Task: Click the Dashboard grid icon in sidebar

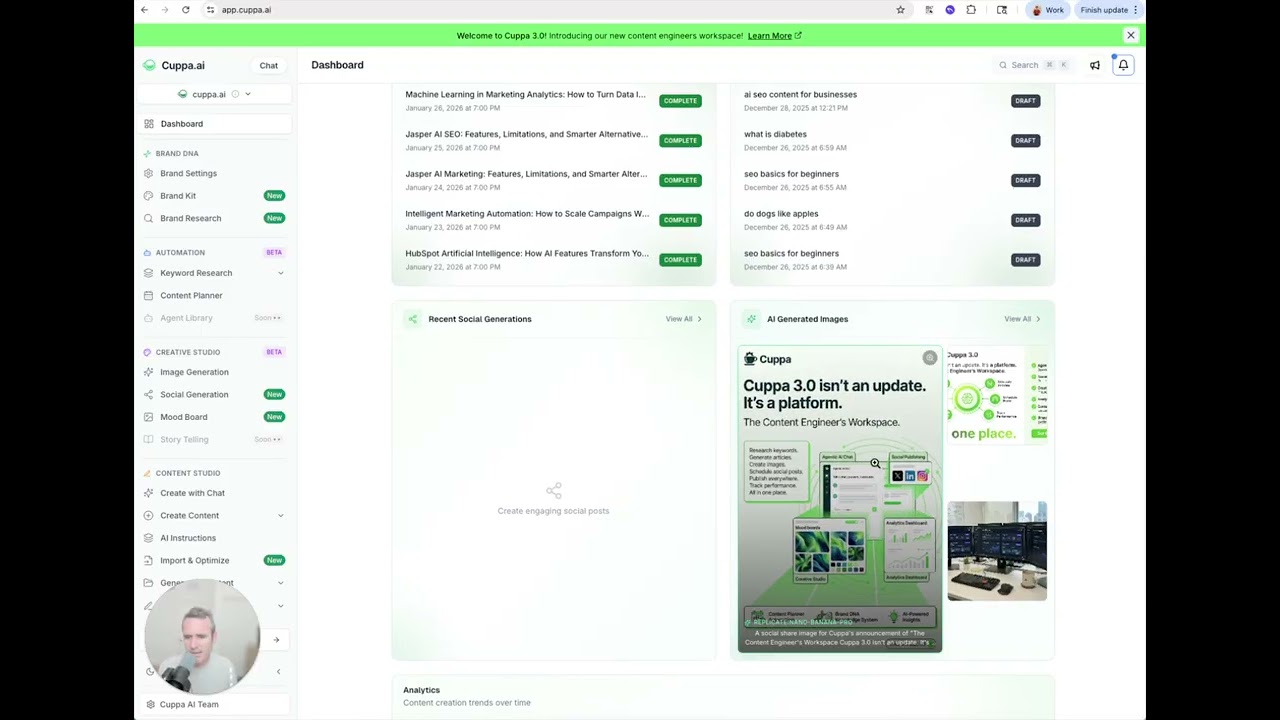Action: click(x=149, y=124)
